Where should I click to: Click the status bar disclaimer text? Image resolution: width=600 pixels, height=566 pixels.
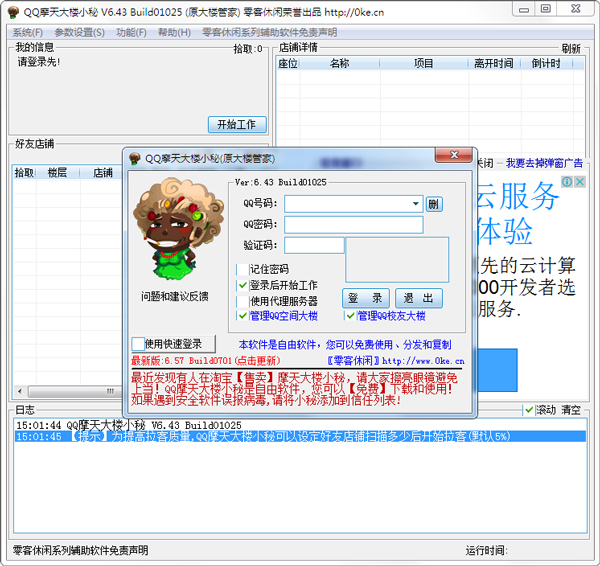point(81,550)
